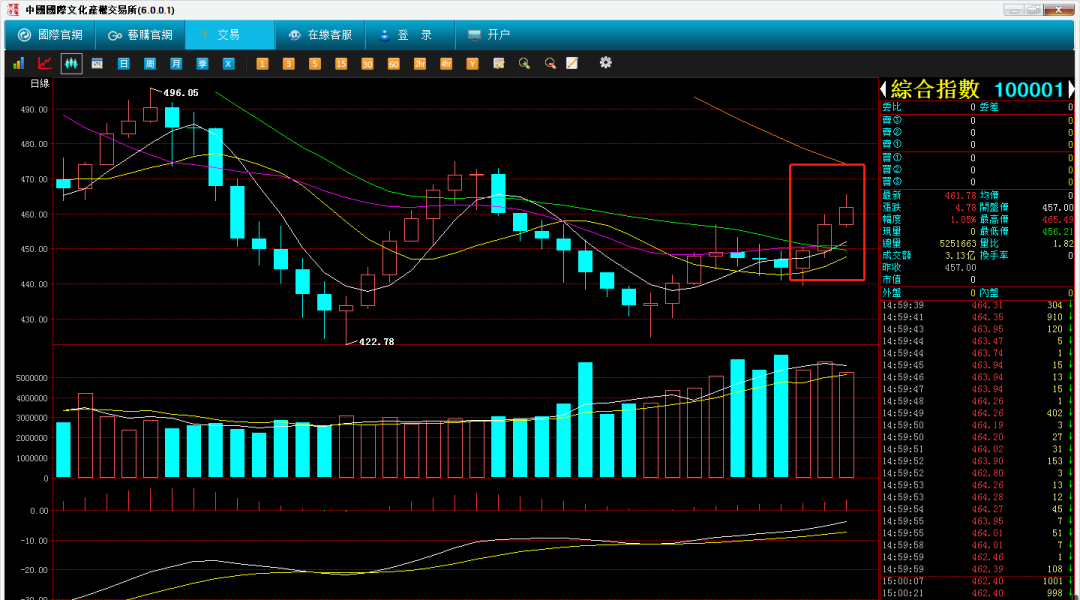Switch to the 交易 tab

pyautogui.click(x=230, y=35)
